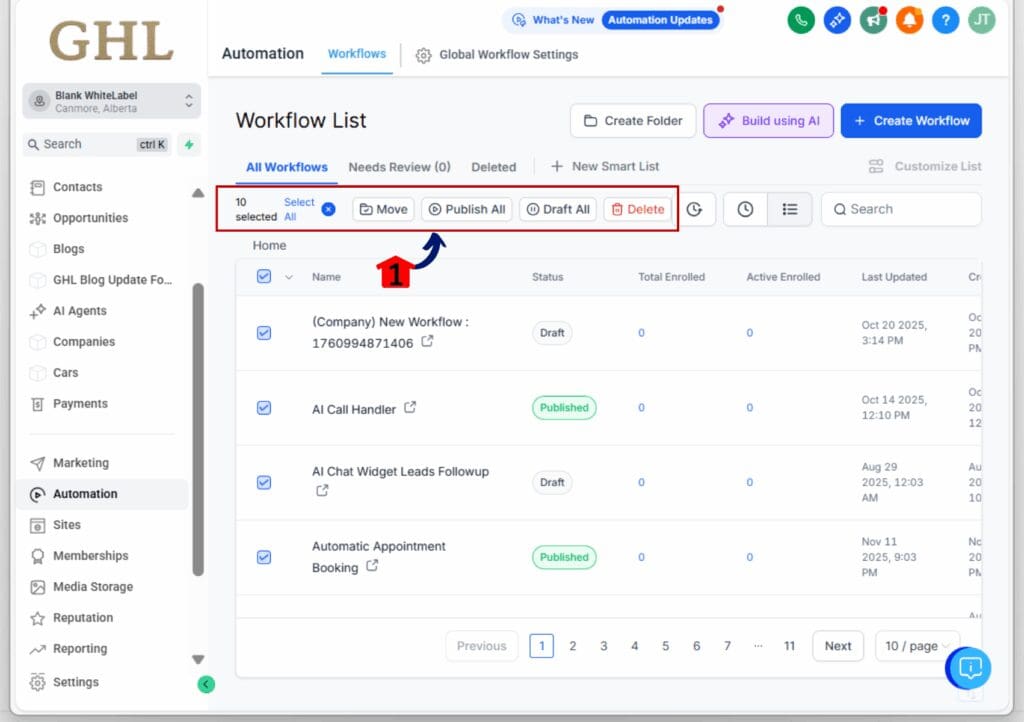The width and height of the screenshot is (1024, 722).
Task: Click the AI assistant sparkle icon in header
Action: [x=837, y=20]
